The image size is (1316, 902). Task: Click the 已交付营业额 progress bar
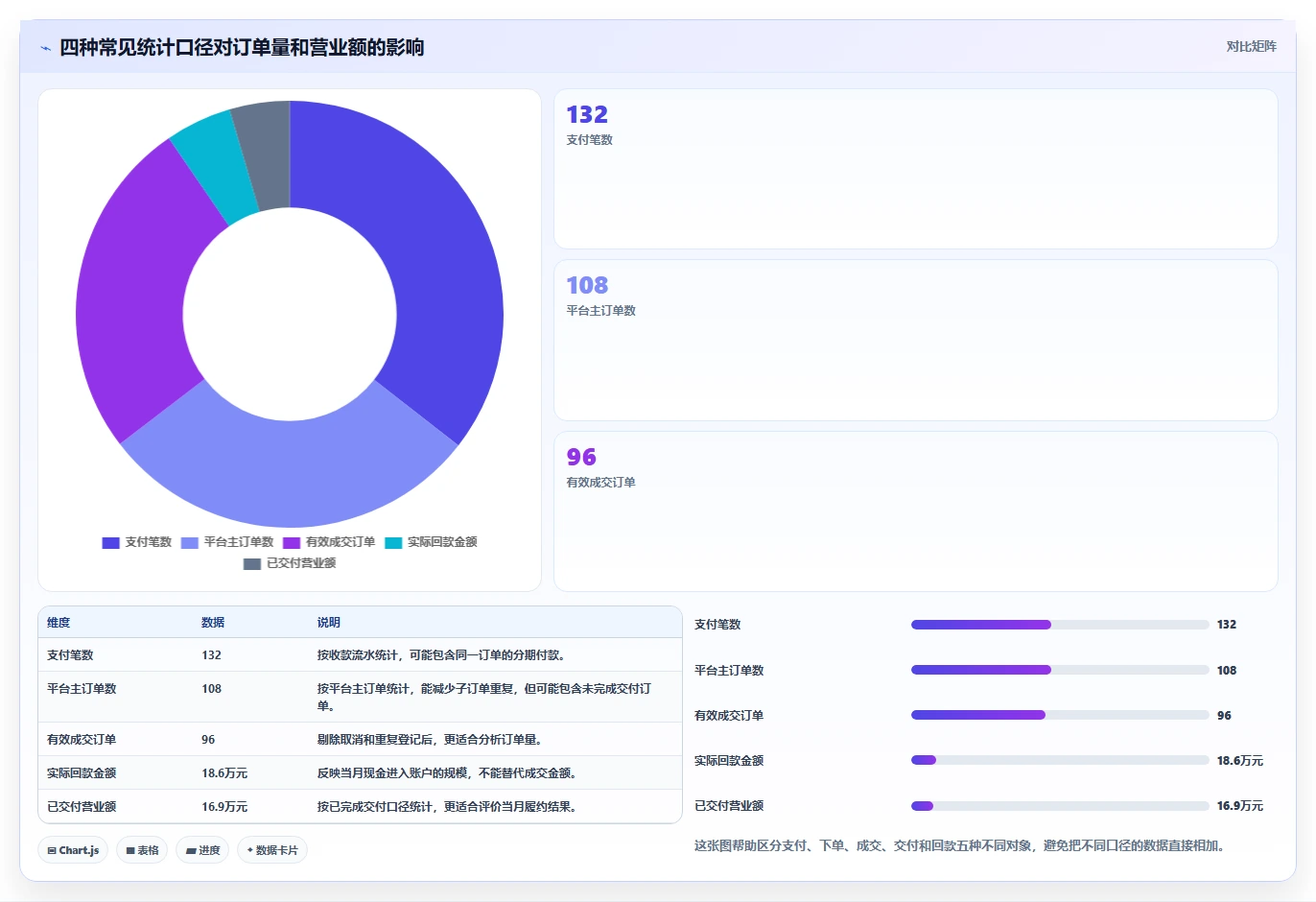click(1060, 806)
